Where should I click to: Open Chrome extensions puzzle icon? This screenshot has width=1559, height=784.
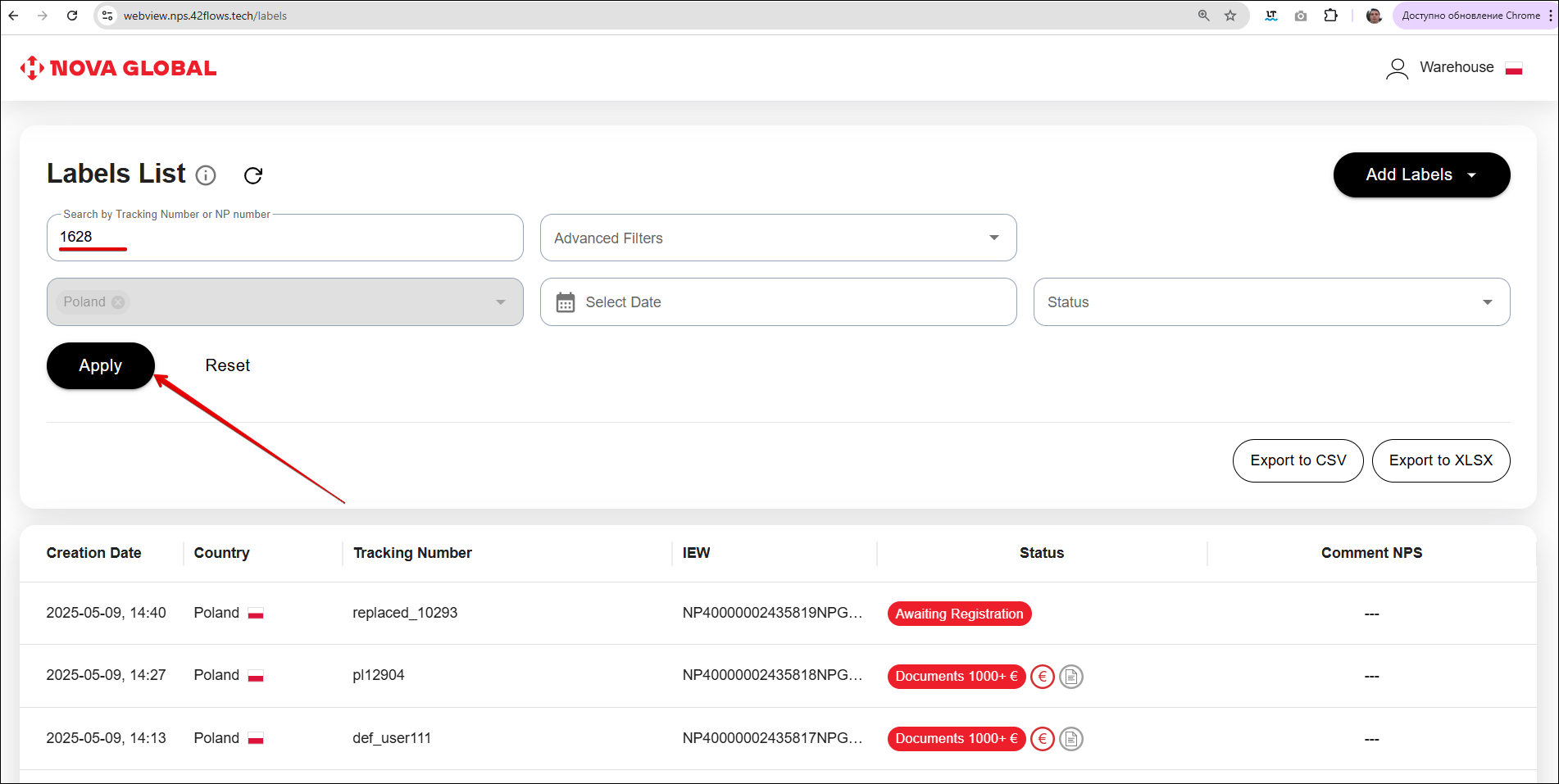click(1330, 16)
